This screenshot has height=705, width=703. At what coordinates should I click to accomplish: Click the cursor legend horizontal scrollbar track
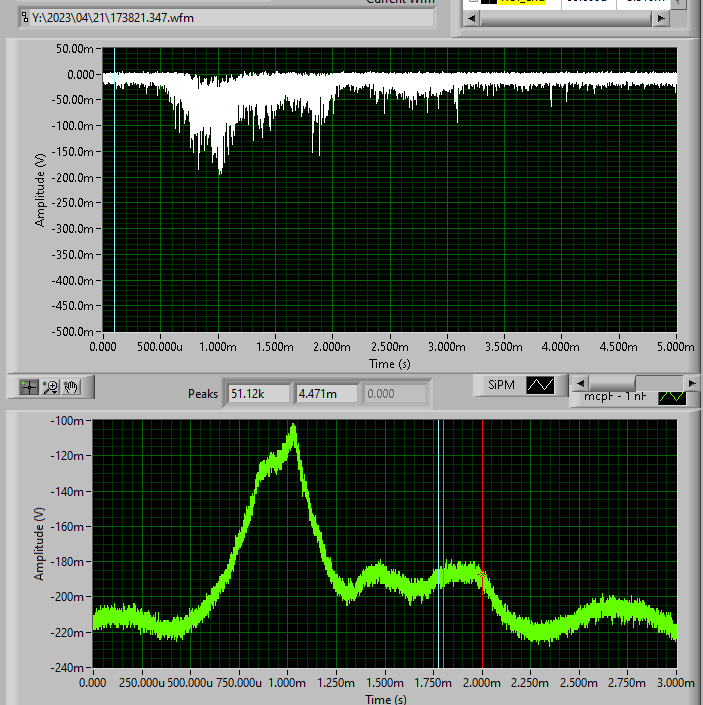pyautogui.click(x=566, y=18)
